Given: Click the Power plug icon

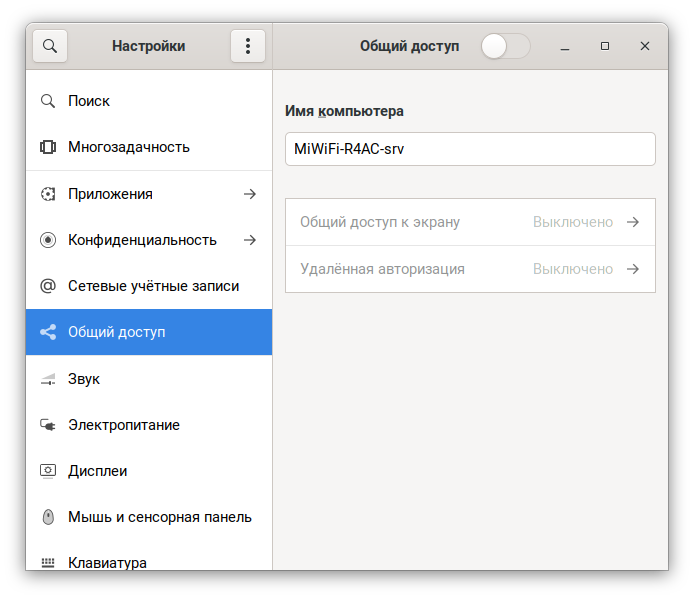Looking at the screenshot, I should (47, 425).
